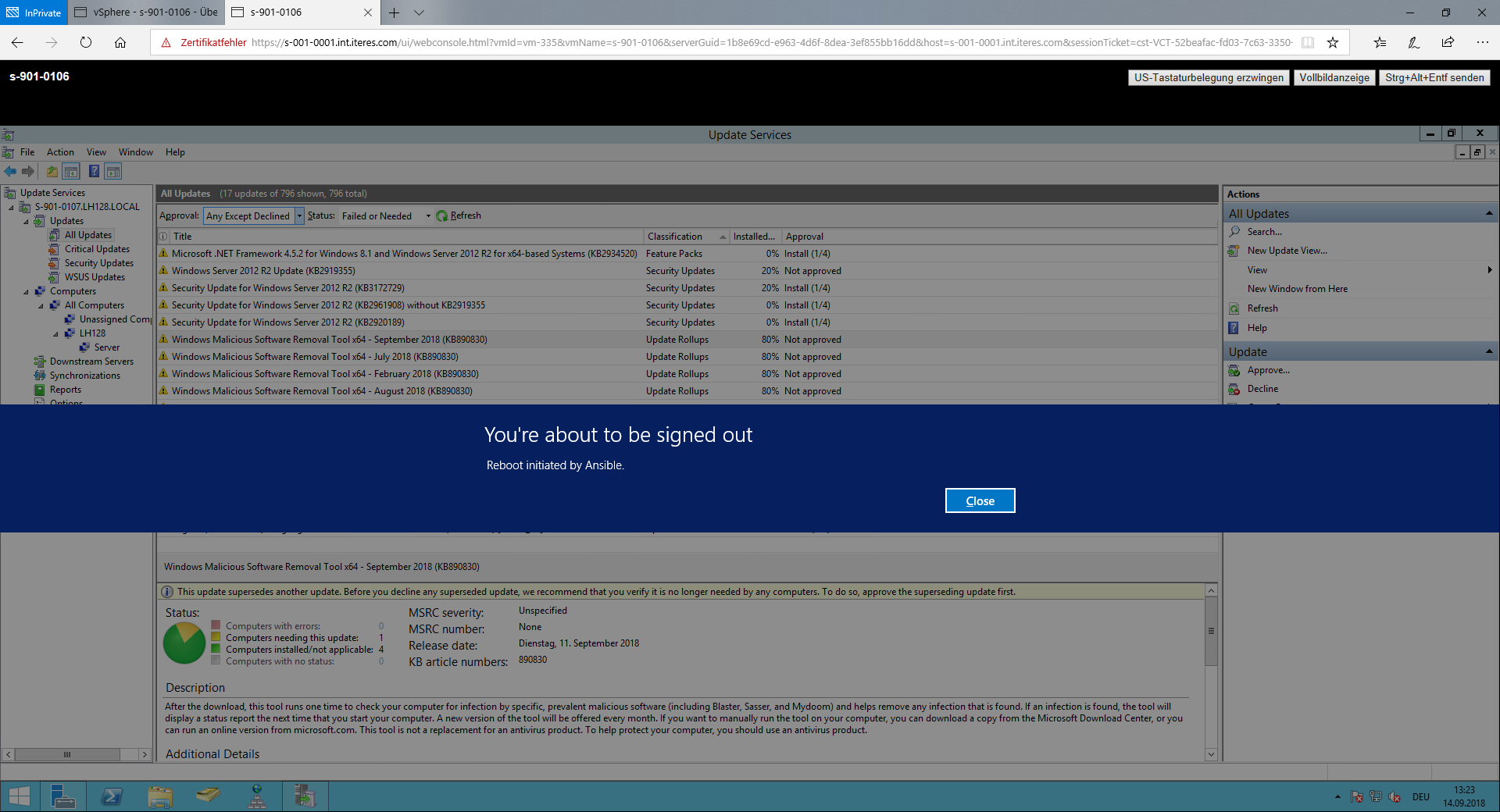Image resolution: width=1500 pixels, height=812 pixels.
Task: Open Server Manager from taskbar
Action: (x=62, y=796)
